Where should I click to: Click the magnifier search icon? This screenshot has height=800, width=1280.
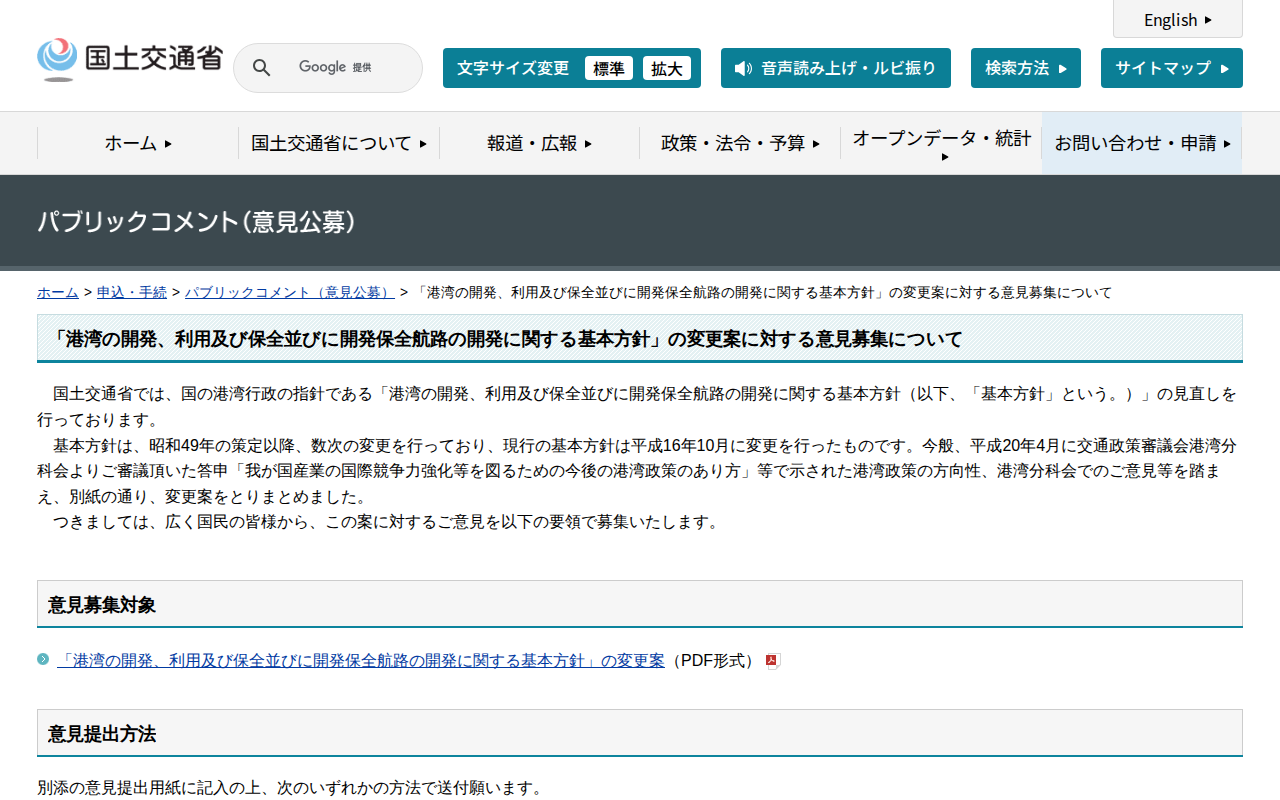(261, 67)
